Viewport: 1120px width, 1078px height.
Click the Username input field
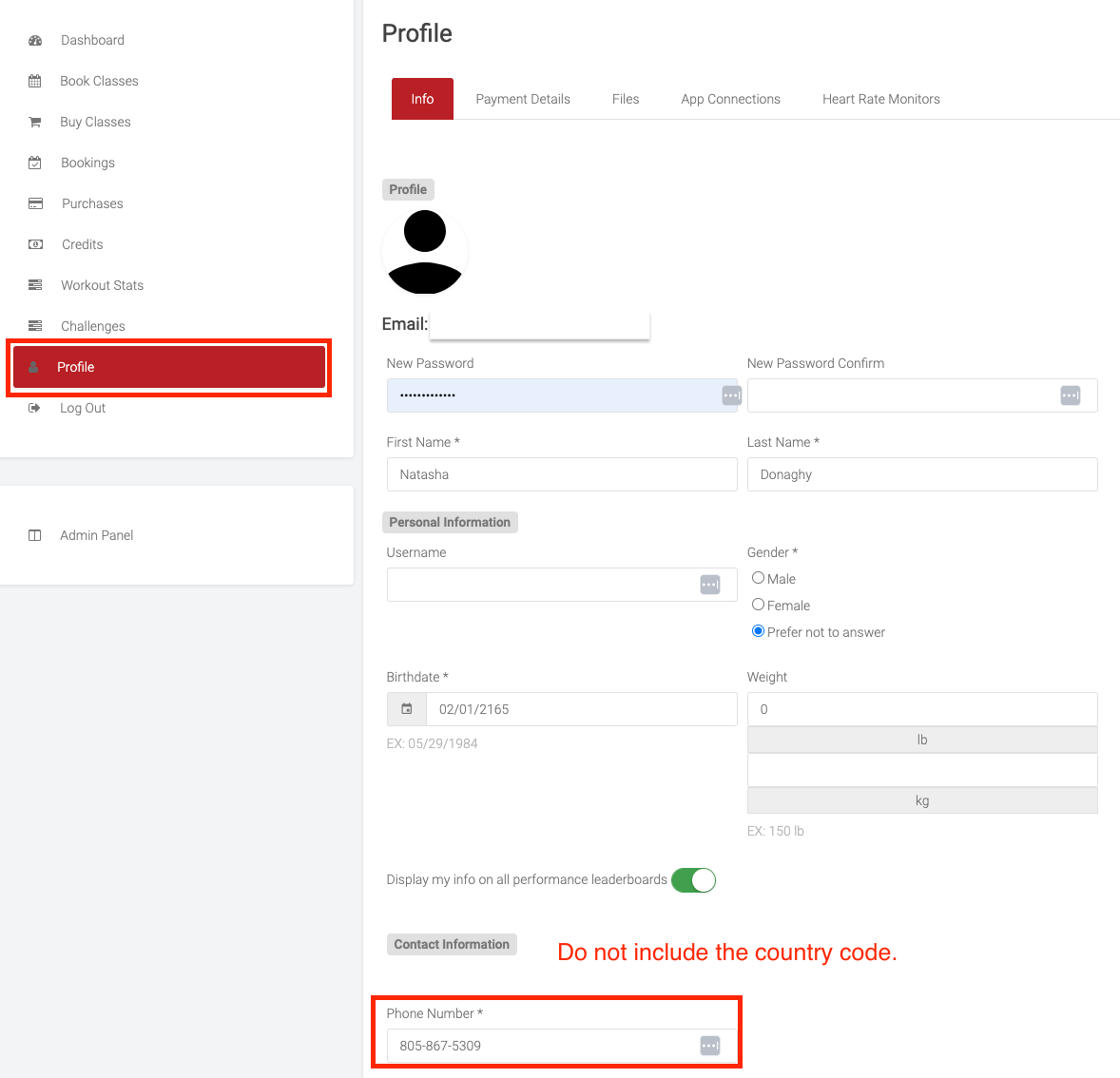[562, 585]
